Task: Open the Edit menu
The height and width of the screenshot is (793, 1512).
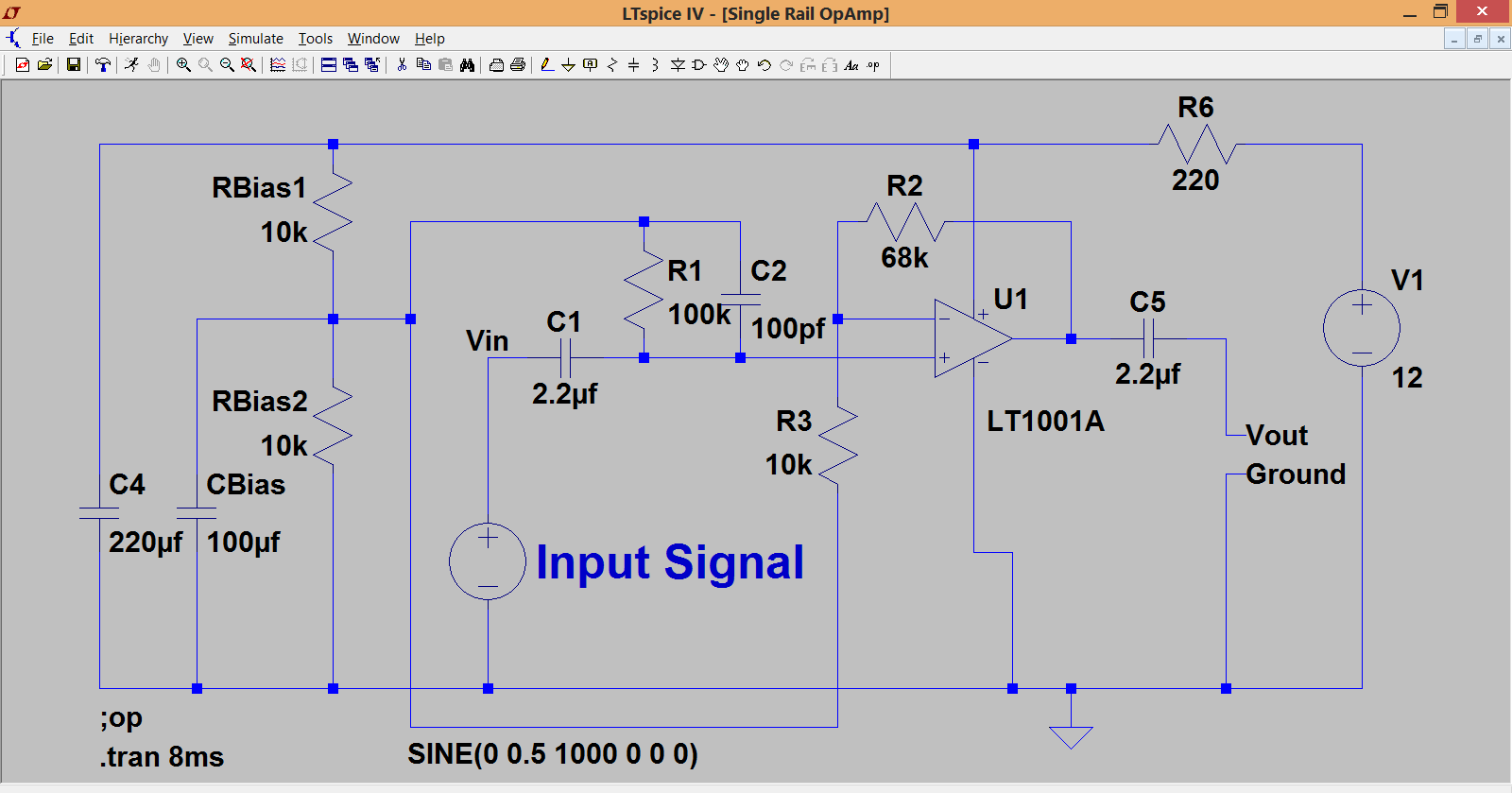Action: (x=81, y=39)
